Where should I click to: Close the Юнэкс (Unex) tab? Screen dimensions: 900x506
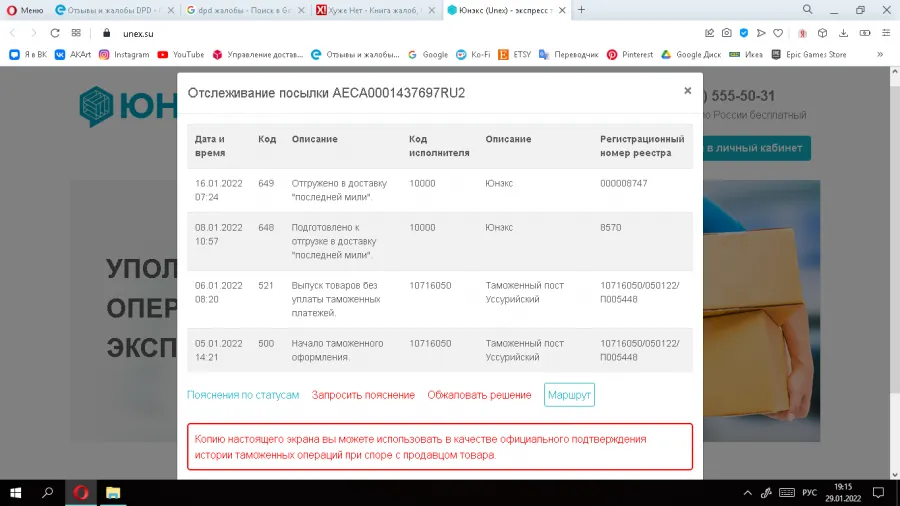(562, 10)
